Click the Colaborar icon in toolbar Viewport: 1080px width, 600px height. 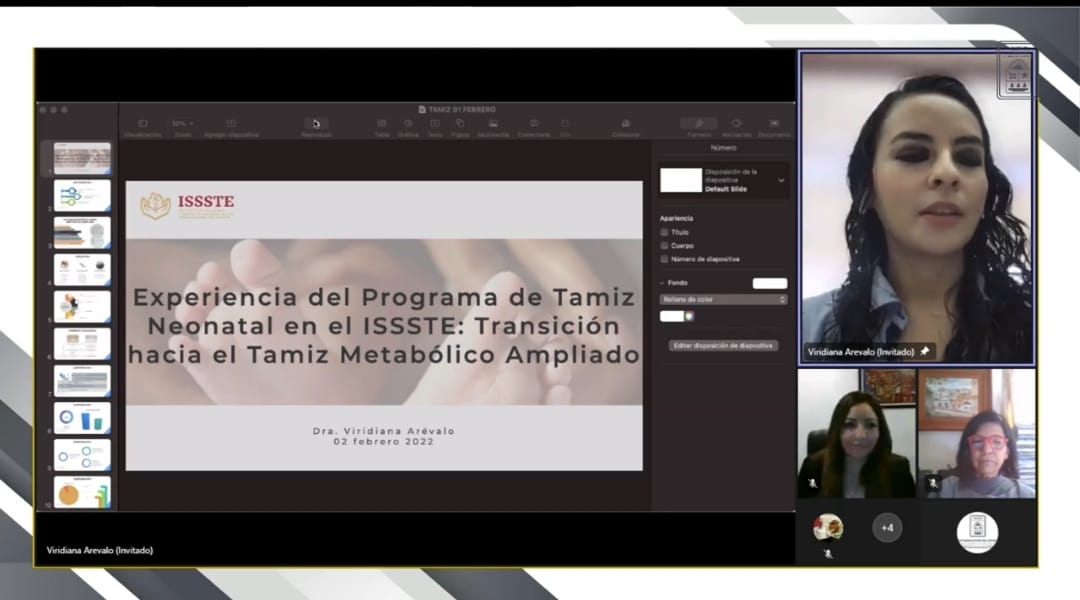pos(626,124)
